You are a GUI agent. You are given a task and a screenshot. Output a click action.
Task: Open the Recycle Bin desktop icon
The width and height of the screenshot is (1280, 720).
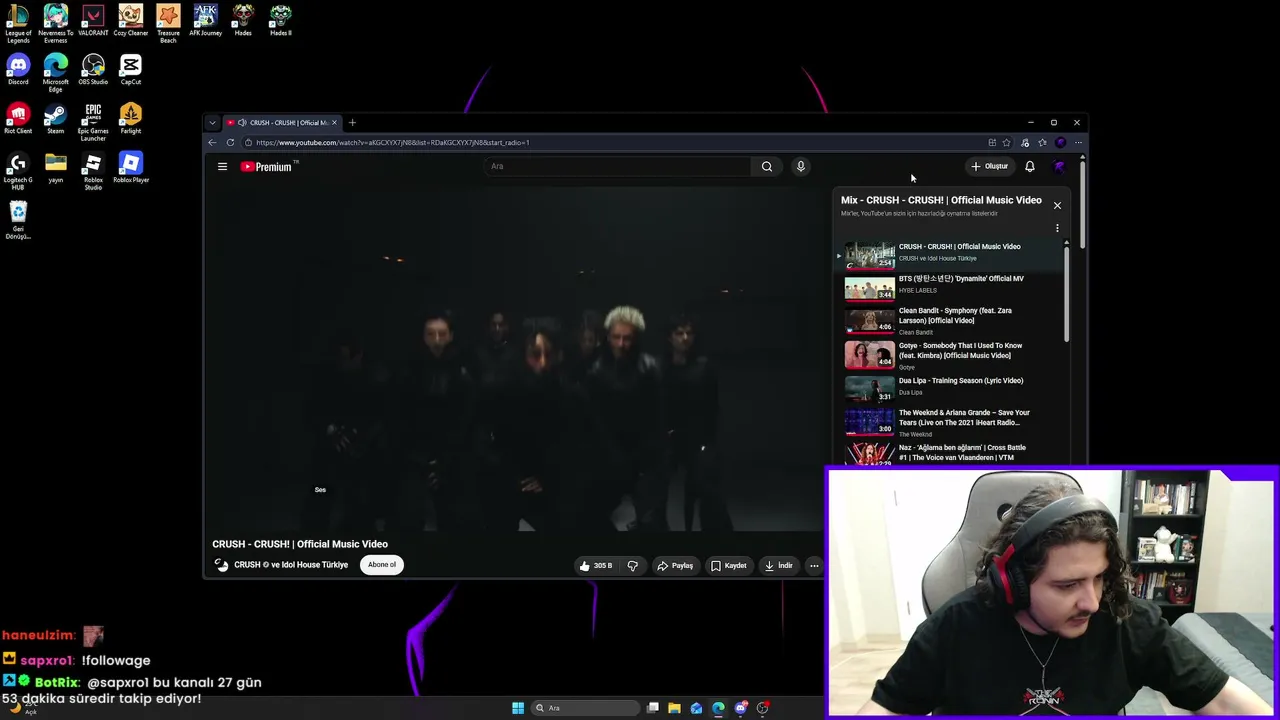18,221
